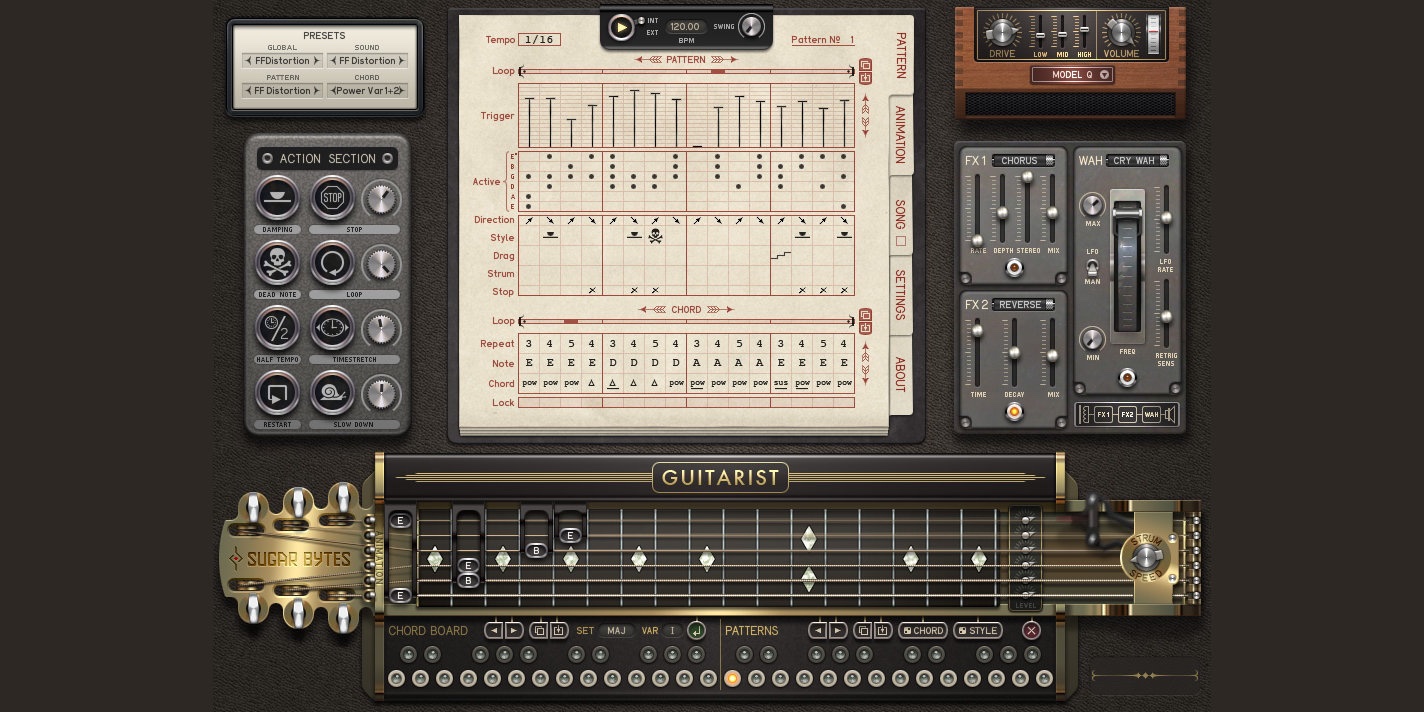Open the FX2 Reverse effect selector
Viewport: 1424px width, 712px height.
click(1024, 305)
